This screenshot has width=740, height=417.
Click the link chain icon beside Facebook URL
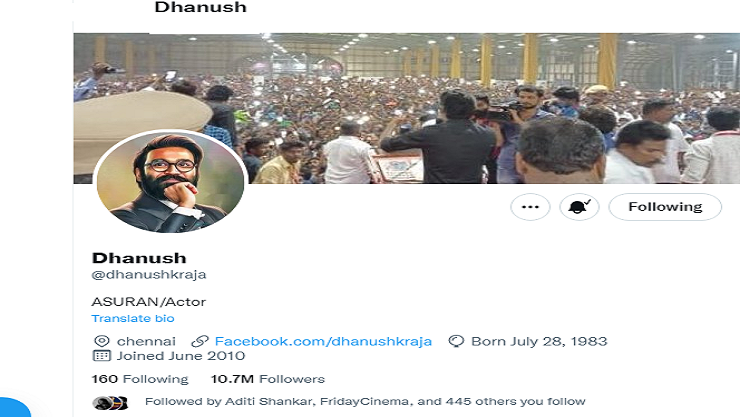(200, 341)
